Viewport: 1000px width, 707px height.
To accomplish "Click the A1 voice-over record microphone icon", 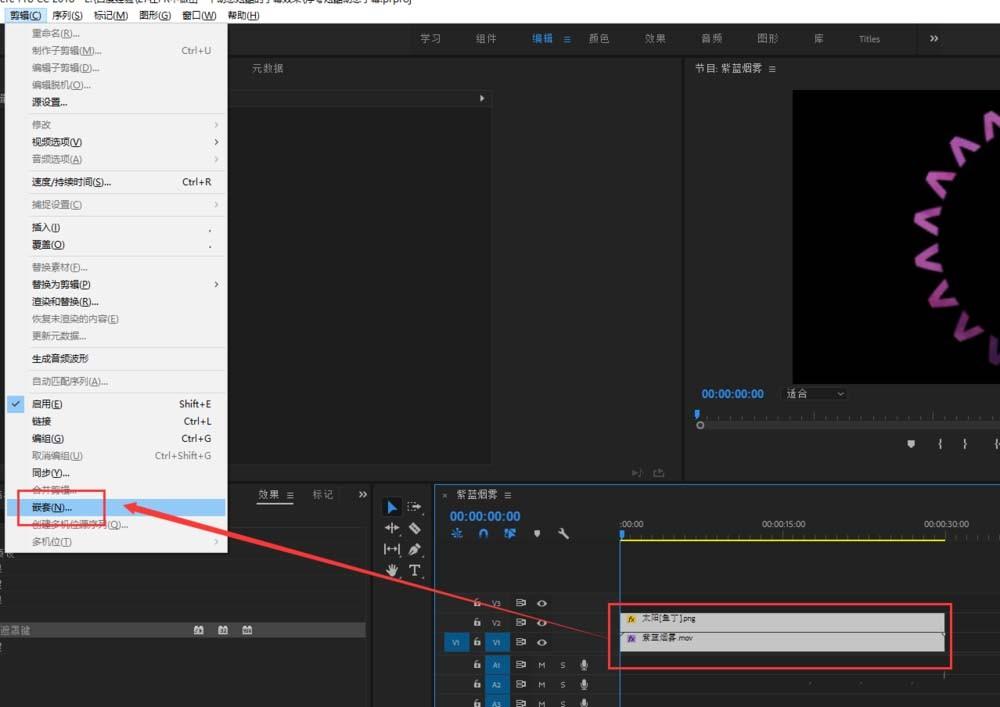I will click(583, 663).
